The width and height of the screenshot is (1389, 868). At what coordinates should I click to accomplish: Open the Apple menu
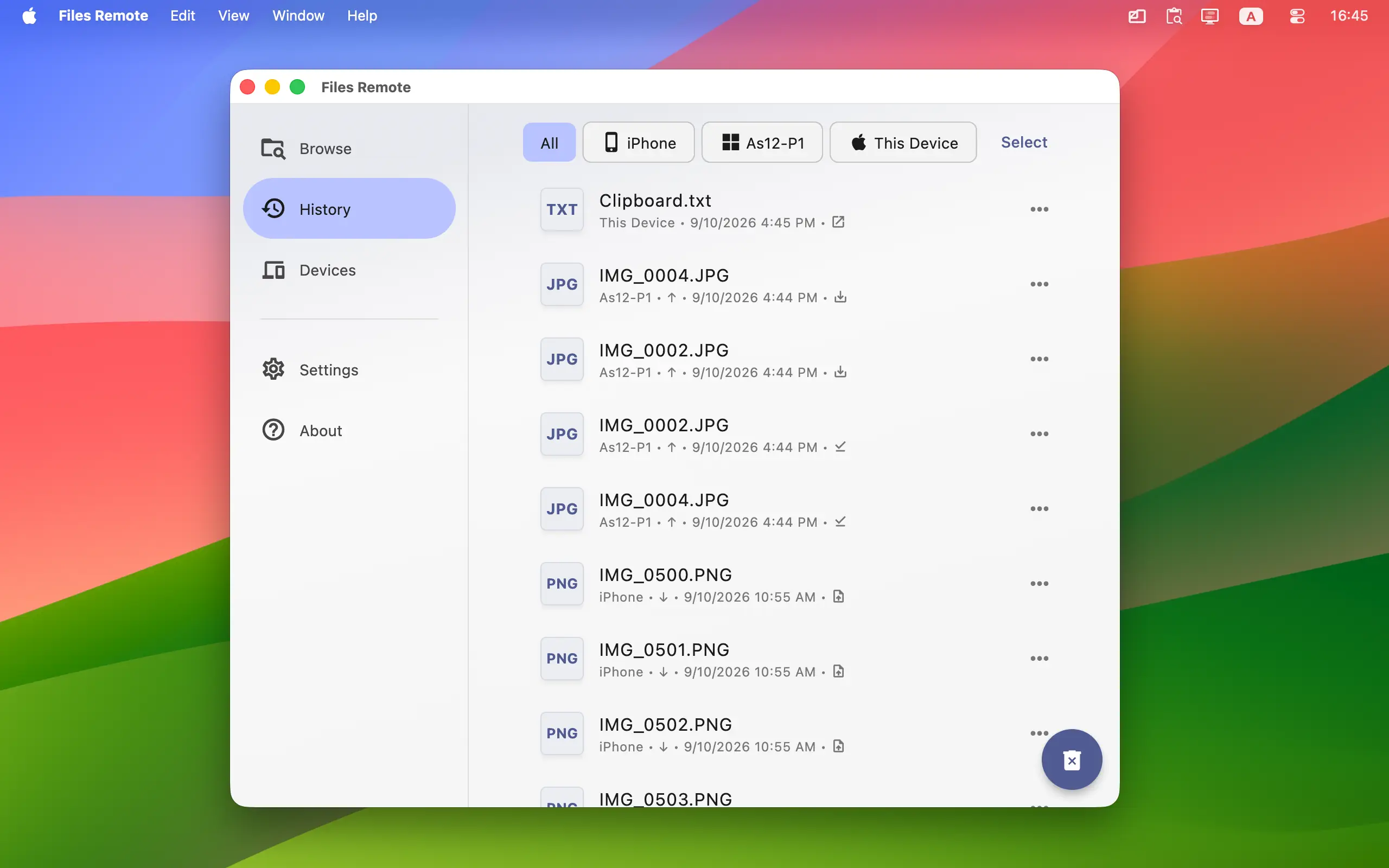[x=29, y=16]
